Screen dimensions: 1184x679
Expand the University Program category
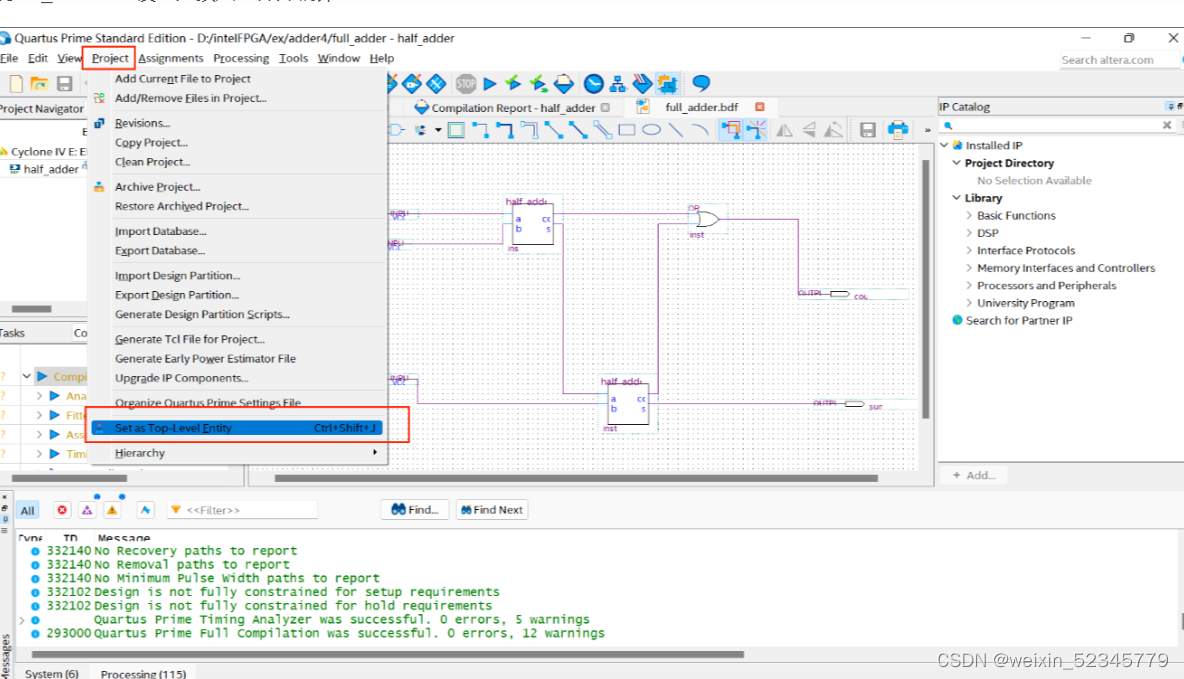click(969, 303)
